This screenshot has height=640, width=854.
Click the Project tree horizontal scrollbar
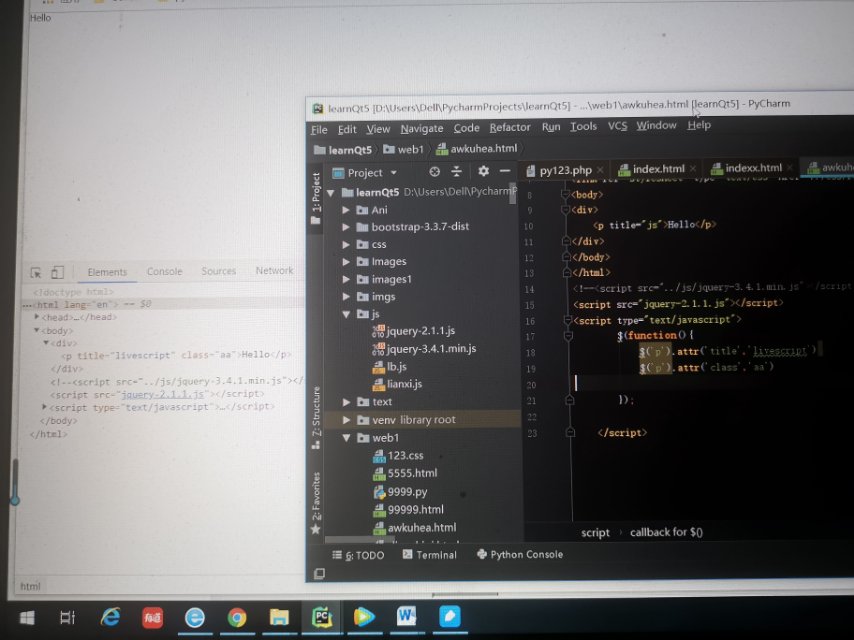coord(359,540)
